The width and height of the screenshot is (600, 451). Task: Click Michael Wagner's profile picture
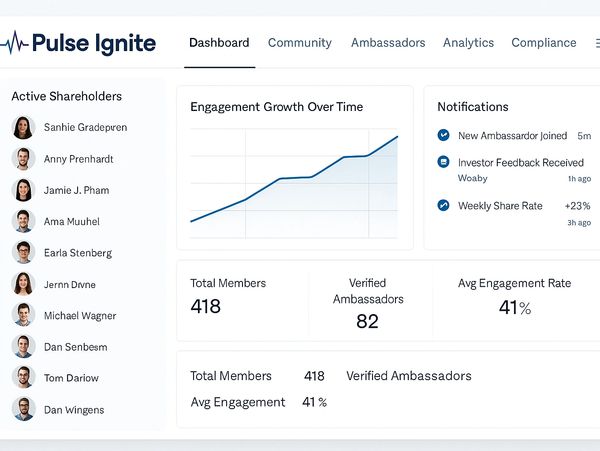click(x=23, y=315)
